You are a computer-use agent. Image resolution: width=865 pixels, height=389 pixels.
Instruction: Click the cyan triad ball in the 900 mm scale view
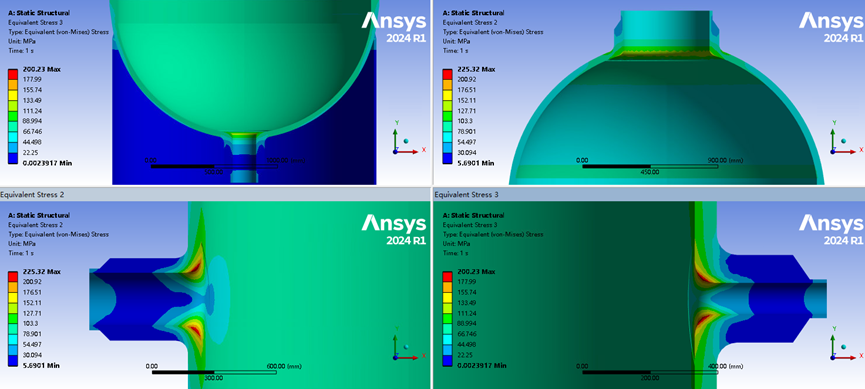[843, 140]
